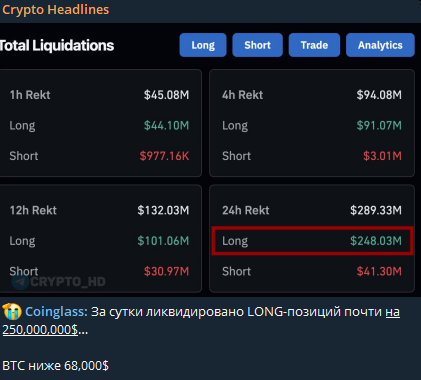The width and height of the screenshot is (421, 380).
Task: Click the Telegram logo in watermark
Action: pyautogui.click(x=20, y=282)
